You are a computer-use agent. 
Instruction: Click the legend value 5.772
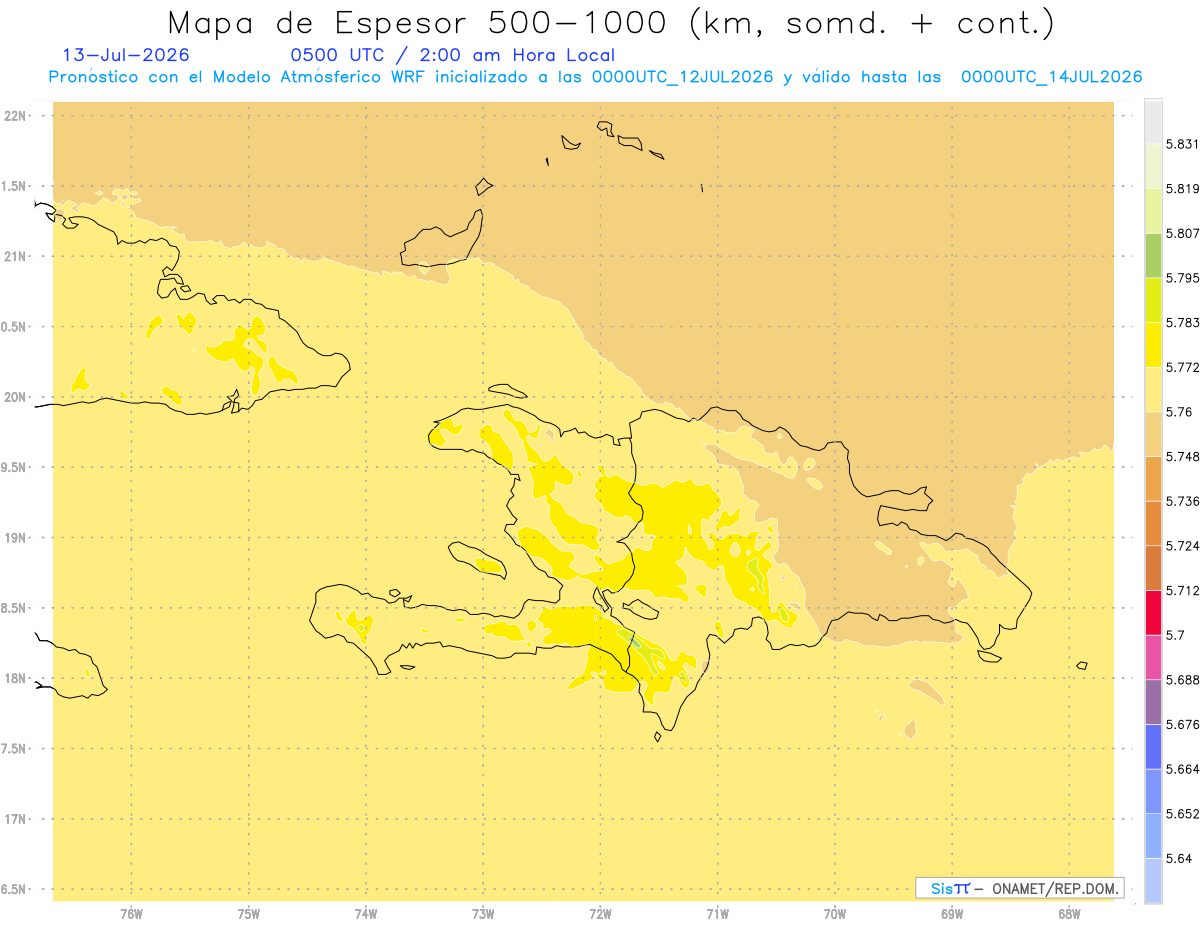point(1182,367)
